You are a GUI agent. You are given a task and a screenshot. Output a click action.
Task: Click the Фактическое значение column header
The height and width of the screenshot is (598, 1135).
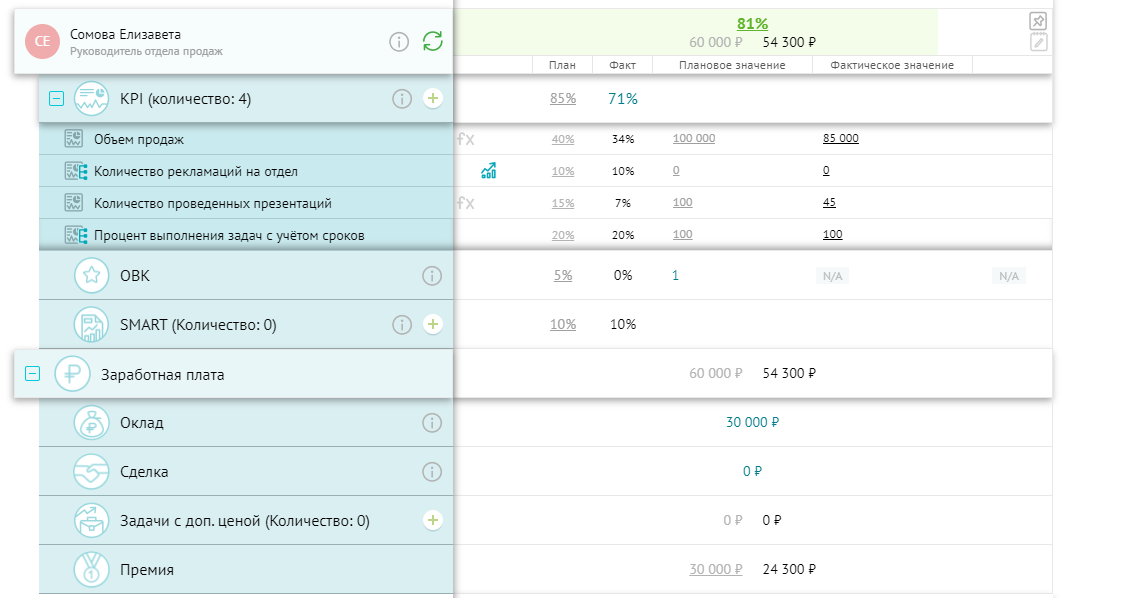[893, 65]
